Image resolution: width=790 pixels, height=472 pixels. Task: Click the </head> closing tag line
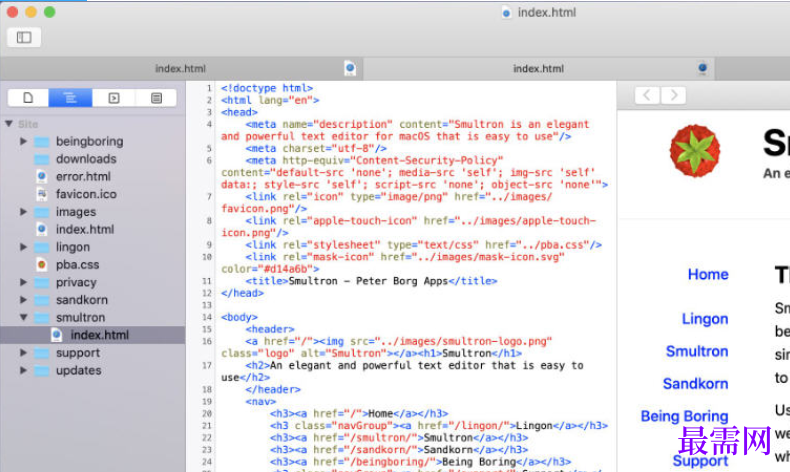tap(242, 293)
